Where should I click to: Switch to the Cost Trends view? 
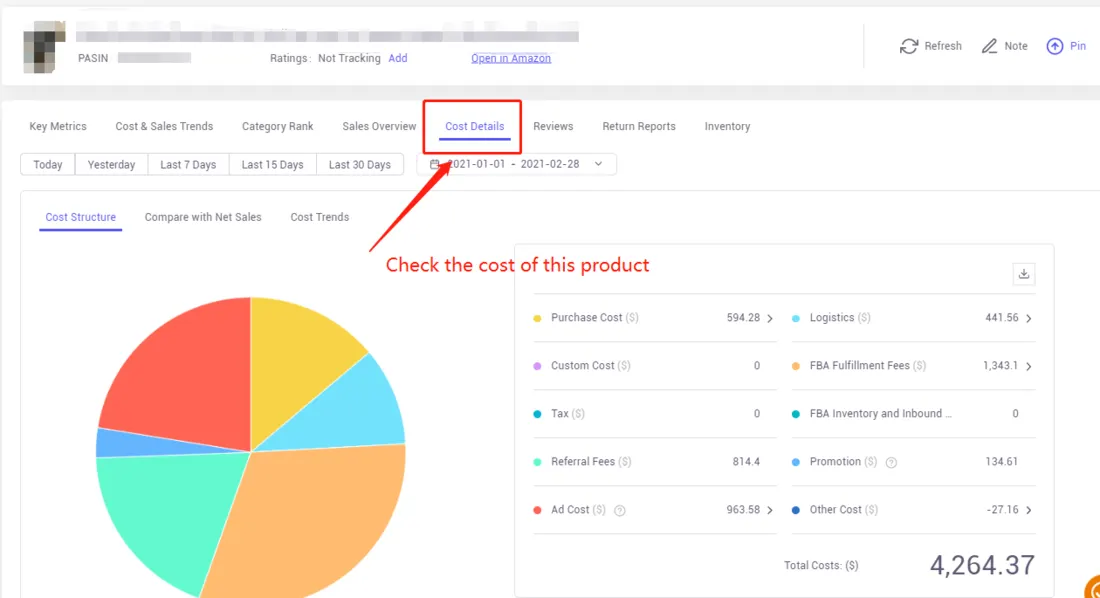click(x=319, y=216)
